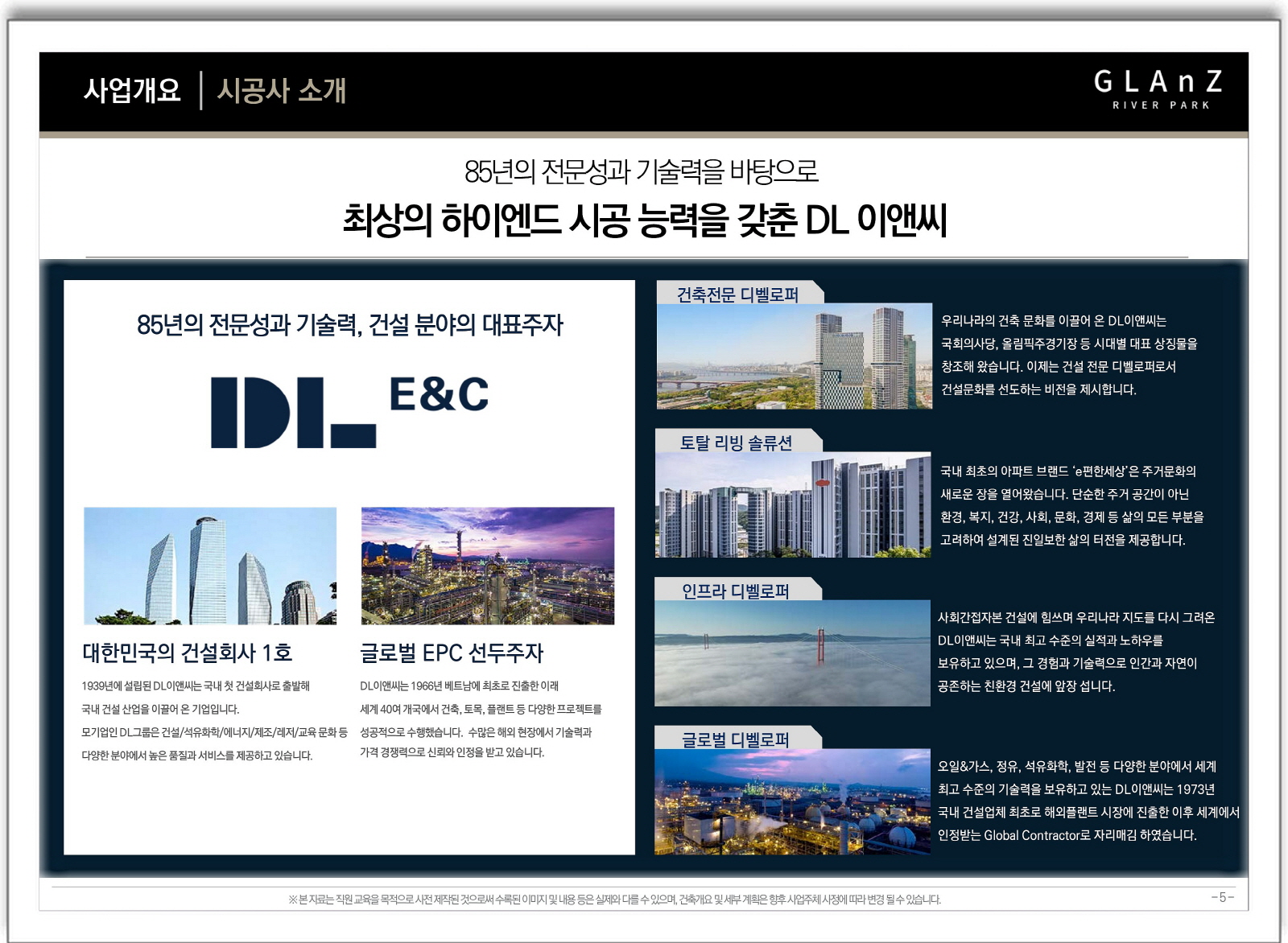Screen dimensions: 1288x943
Task: Click the heading 대한민국의 건설회사 1호
Action: [187, 653]
